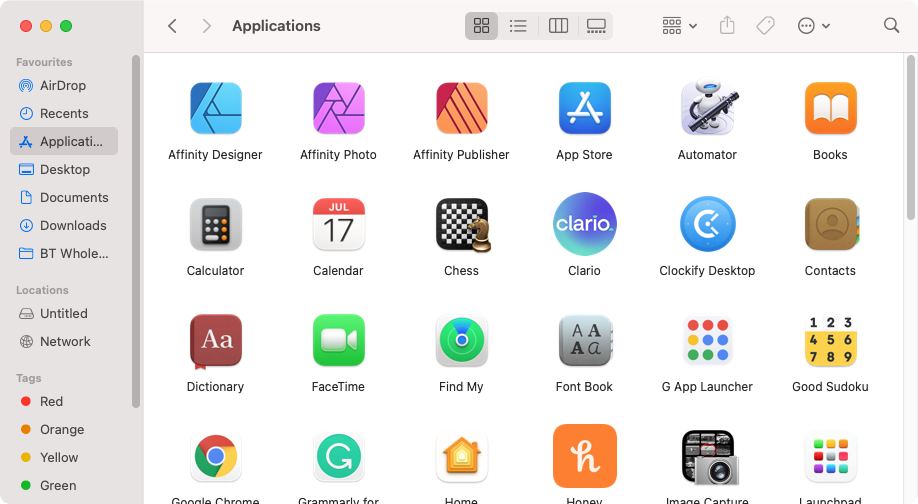
Task: Select the Grammarly app icon
Action: [x=338, y=456]
